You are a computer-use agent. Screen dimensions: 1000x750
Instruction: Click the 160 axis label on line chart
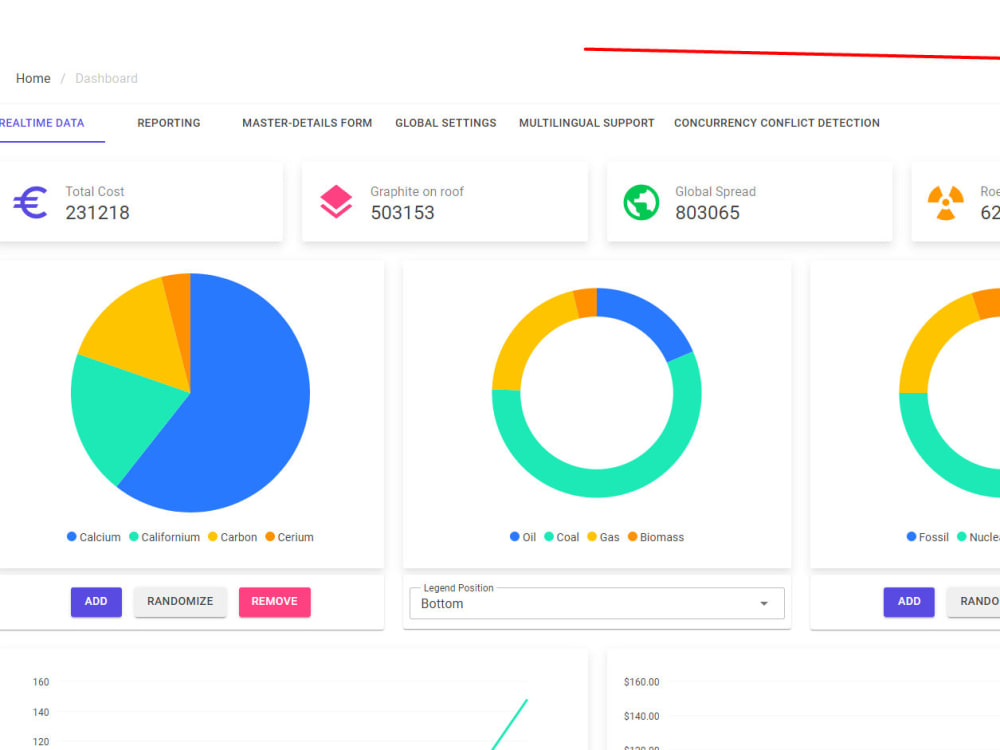point(41,682)
